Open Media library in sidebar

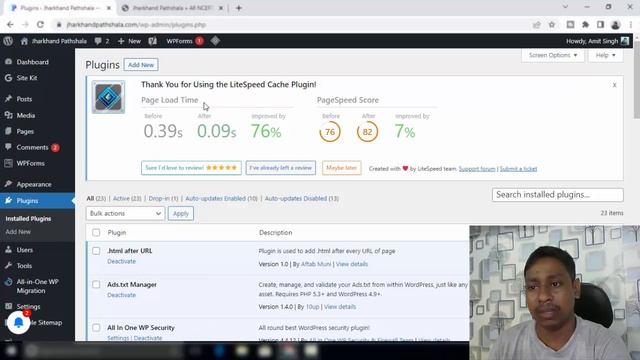coord(26,116)
